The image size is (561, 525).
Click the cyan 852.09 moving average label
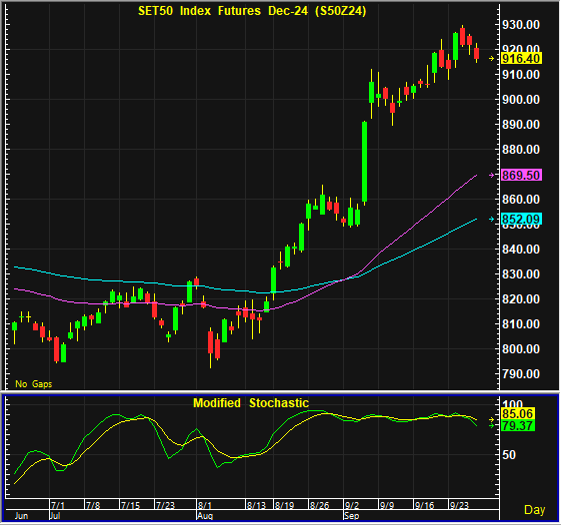point(521,219)
